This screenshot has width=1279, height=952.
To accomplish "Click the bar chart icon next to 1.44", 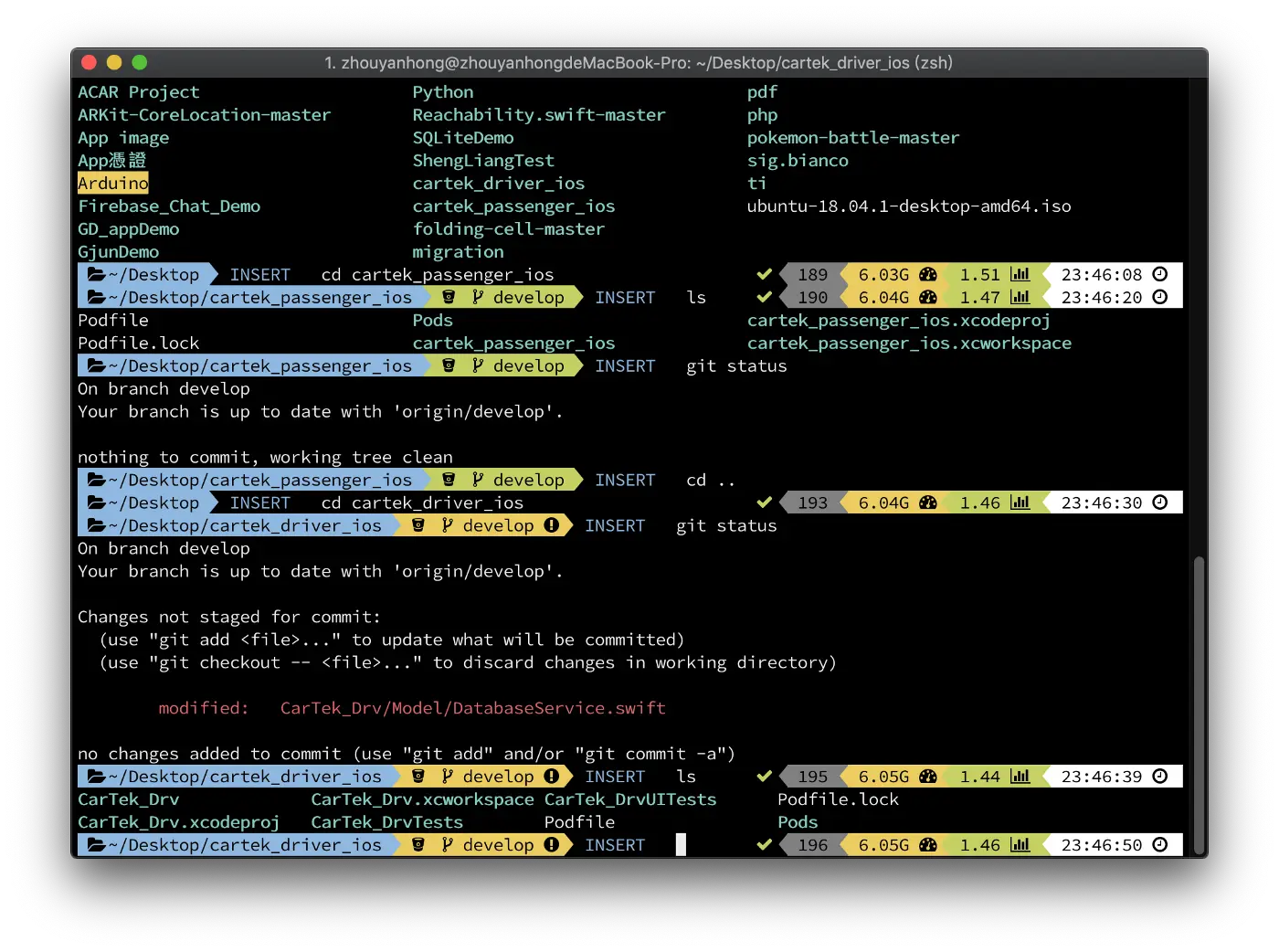I will point(1020,776).
